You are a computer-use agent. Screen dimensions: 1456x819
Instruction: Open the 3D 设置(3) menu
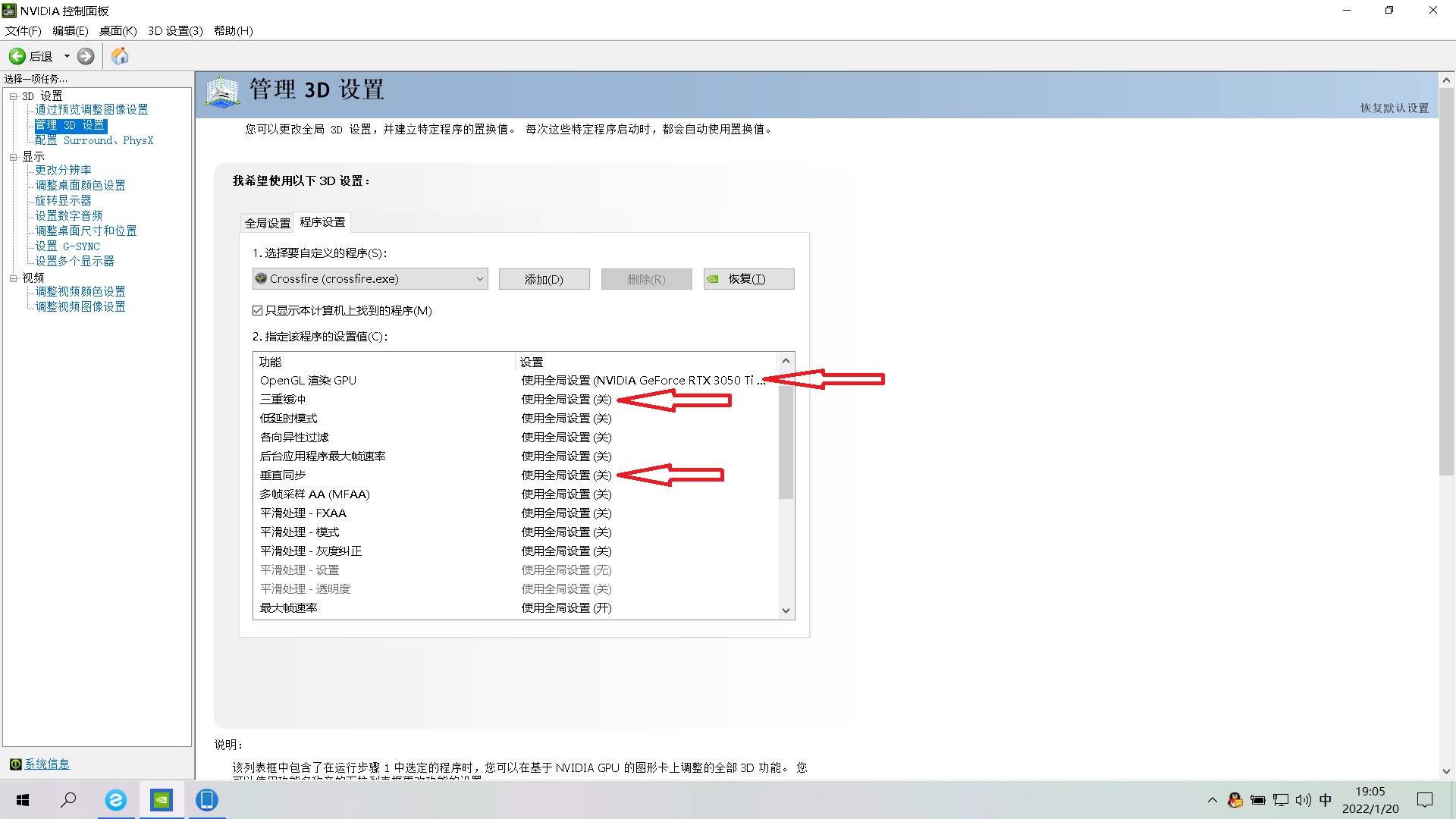point(175,30)
